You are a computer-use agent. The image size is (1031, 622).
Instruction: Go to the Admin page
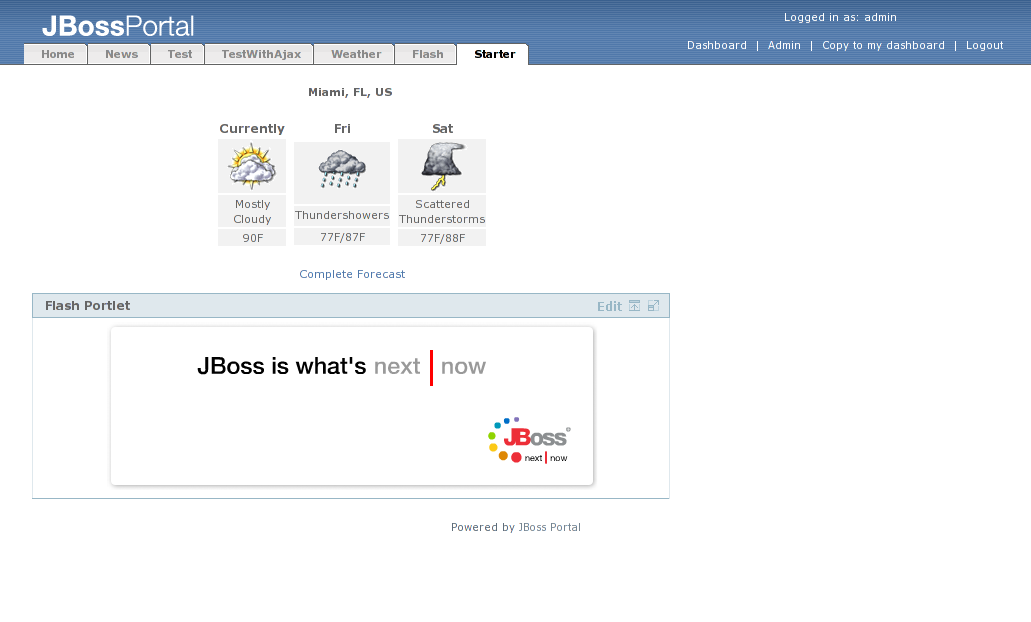[x=784, y=45]
